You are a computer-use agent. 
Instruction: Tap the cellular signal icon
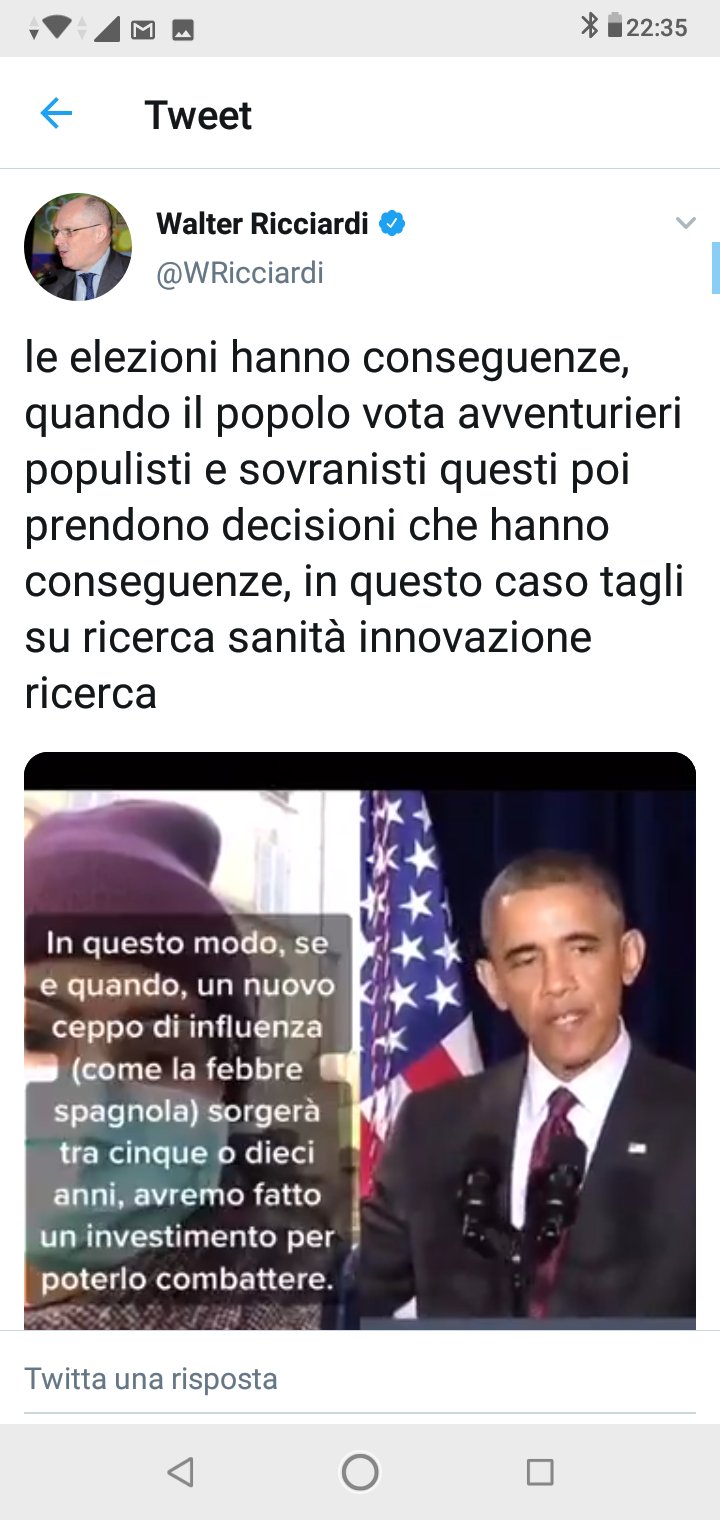coord(106,28)
